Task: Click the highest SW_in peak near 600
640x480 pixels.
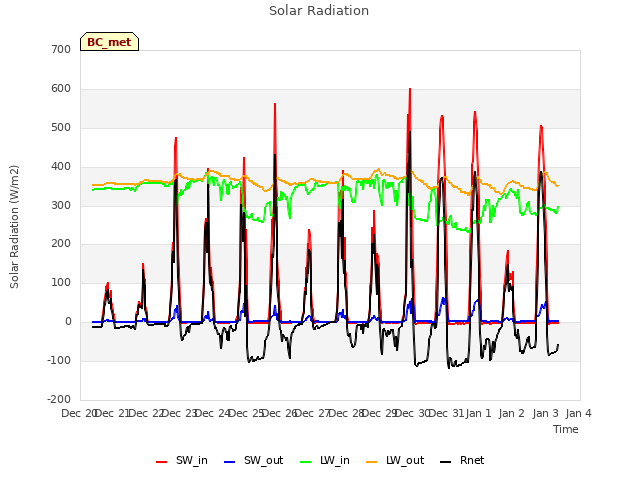Action: tap(410, 89)
